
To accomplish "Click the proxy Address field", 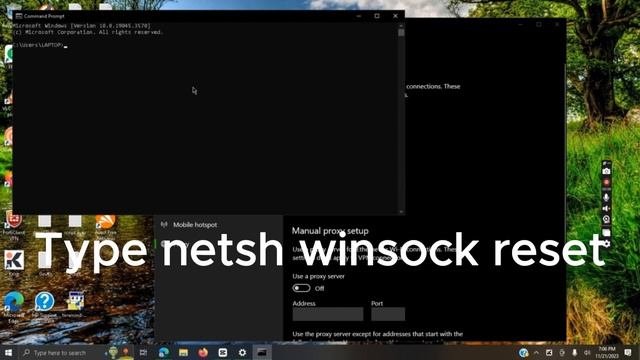I will (x=328, y=314).
